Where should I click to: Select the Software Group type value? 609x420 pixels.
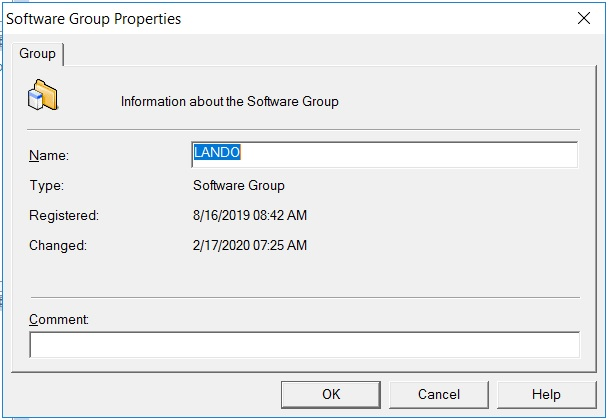click(x=238, y=185)
